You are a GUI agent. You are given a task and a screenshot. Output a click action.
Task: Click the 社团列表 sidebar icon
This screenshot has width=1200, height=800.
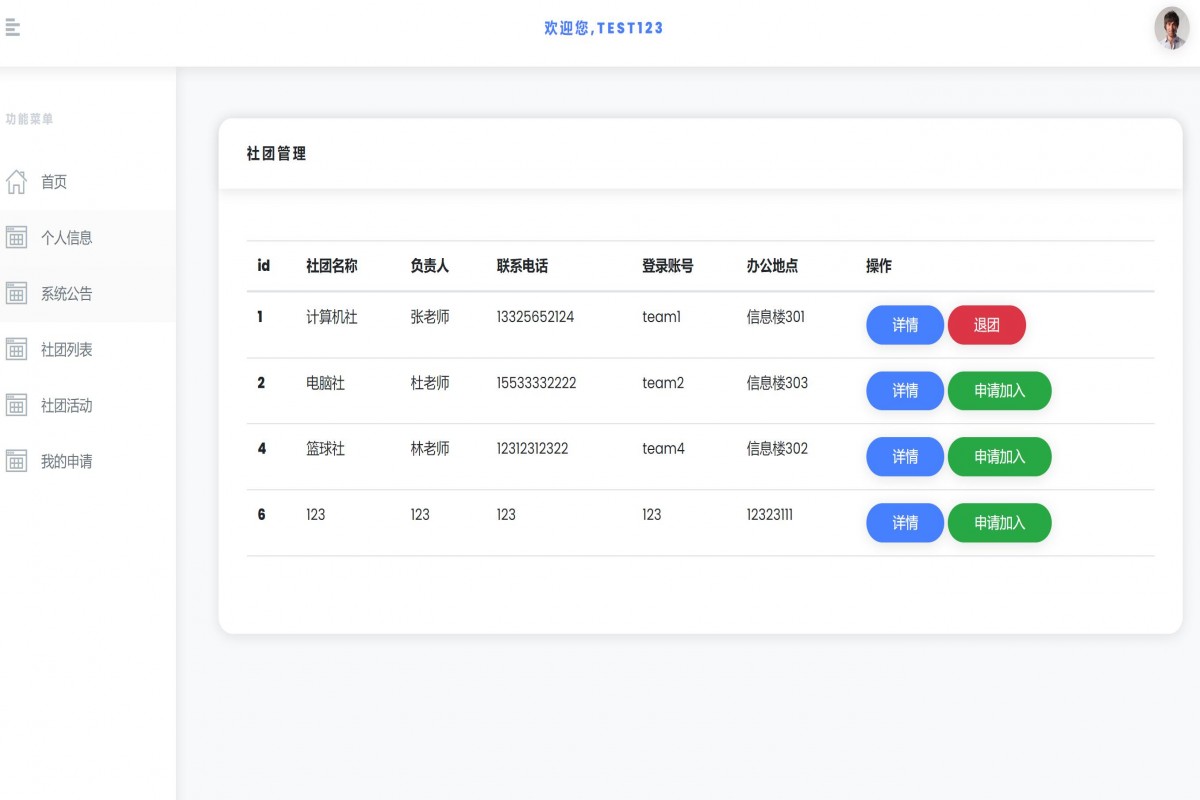(15, 348)
